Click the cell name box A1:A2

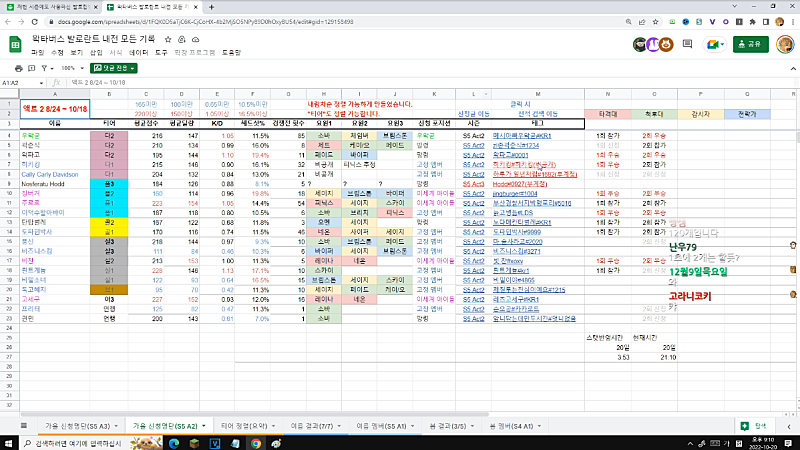point(20,82)
